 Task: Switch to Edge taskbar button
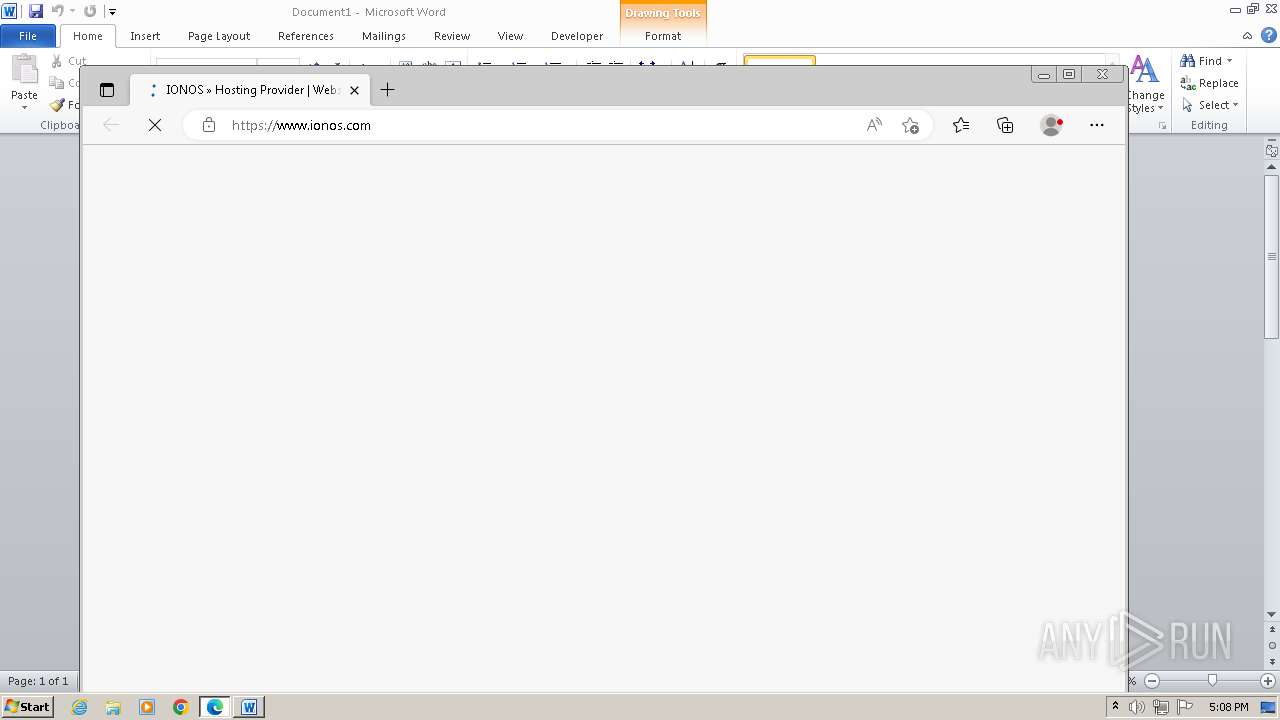tap(215, 707)
